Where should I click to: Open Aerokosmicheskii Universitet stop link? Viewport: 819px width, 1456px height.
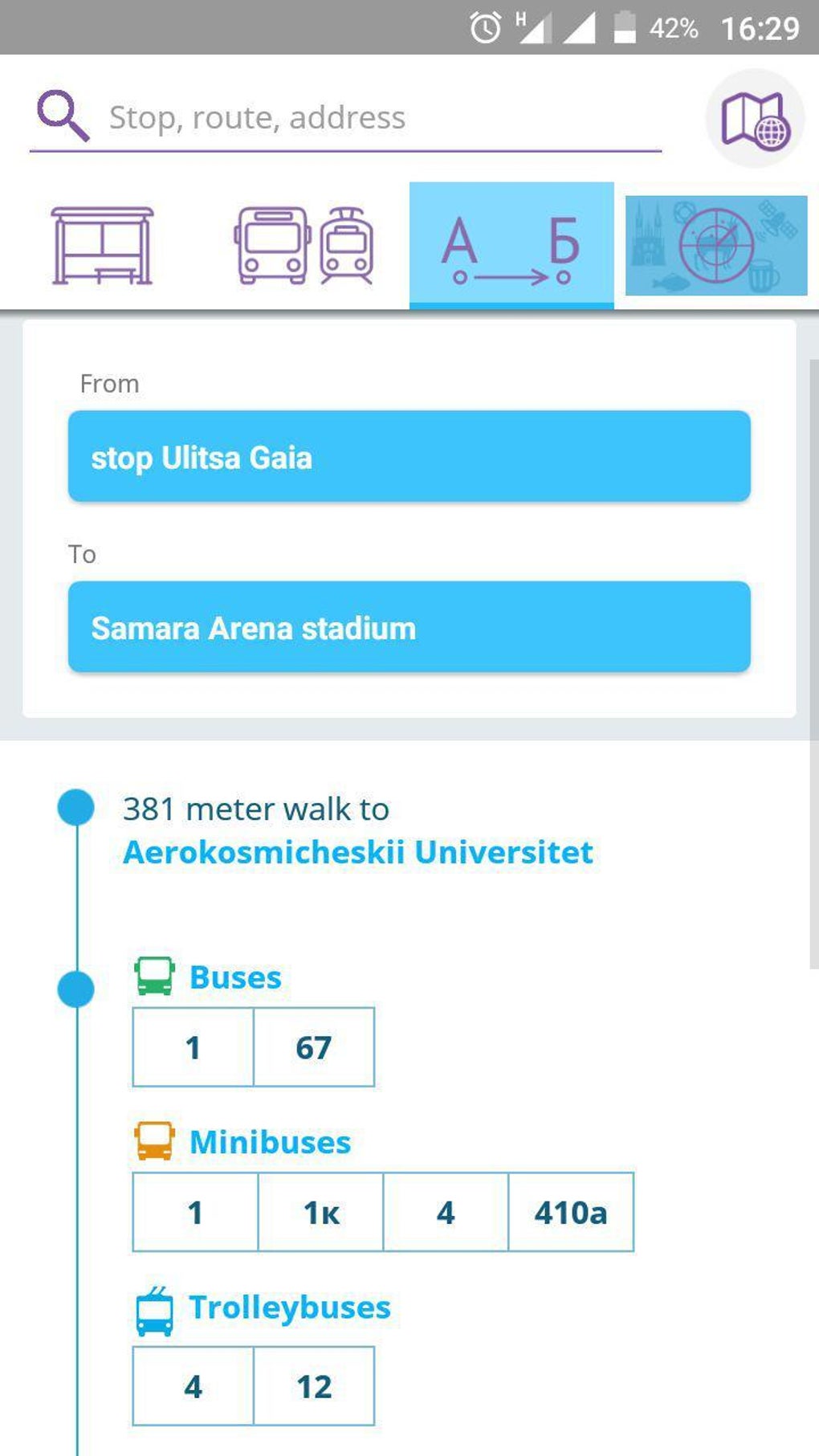click(358, 852)
